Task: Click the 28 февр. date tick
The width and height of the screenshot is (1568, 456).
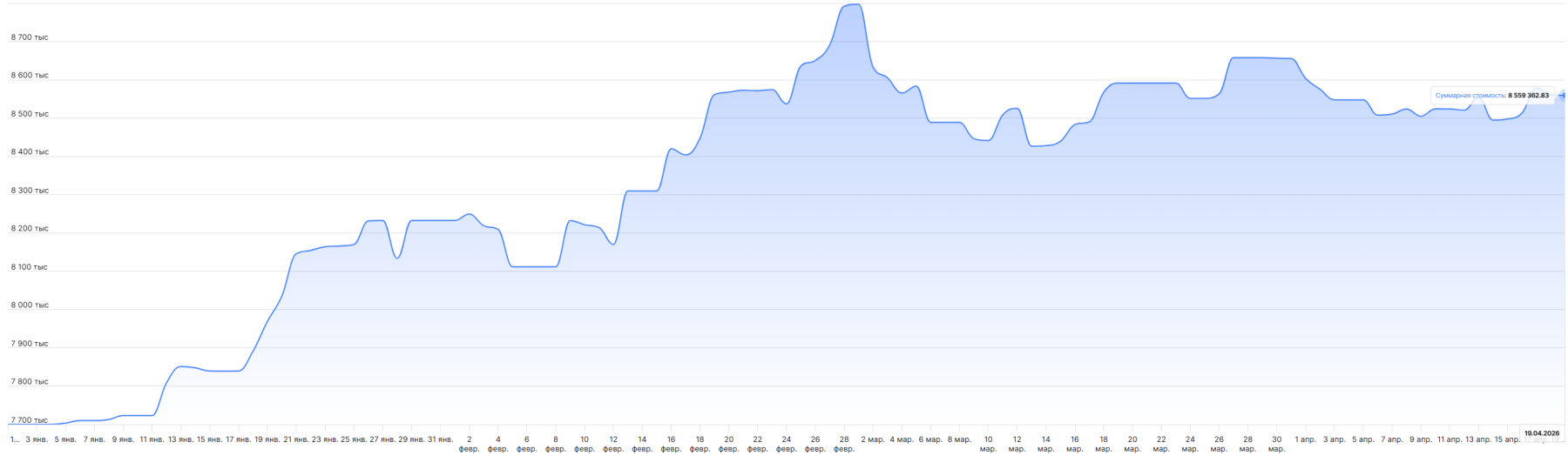Action: pos(844,444)
